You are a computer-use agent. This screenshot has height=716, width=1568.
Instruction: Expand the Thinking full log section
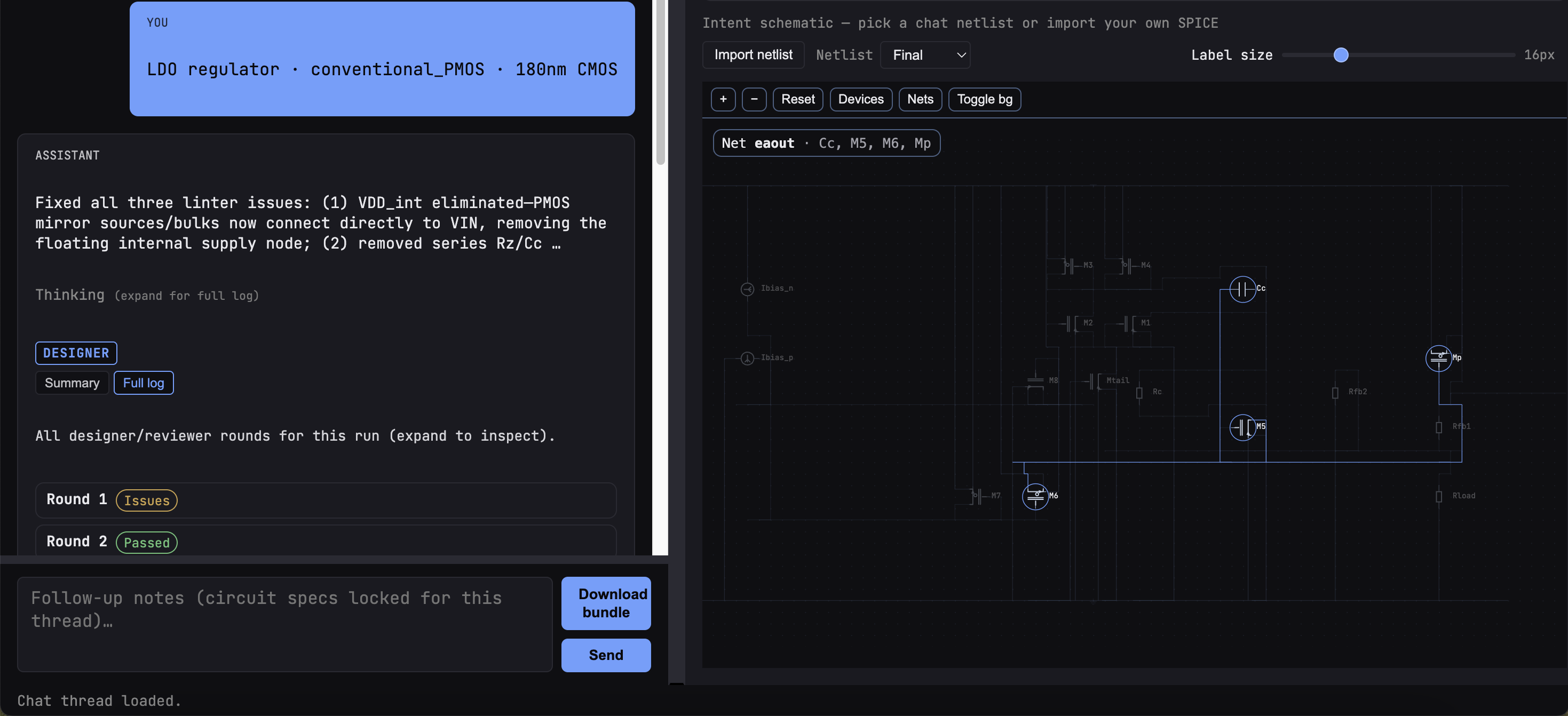[147, 295]
